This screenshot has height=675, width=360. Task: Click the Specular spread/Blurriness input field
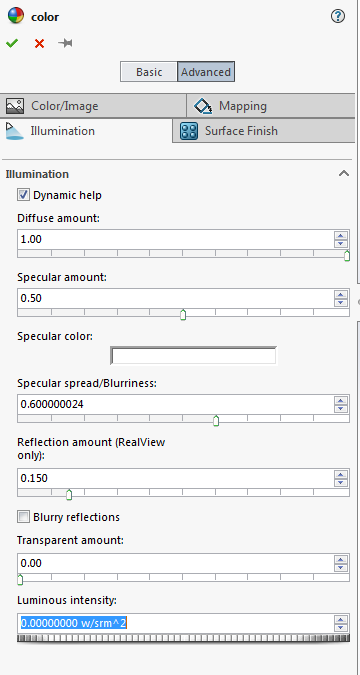pos(176,404)
